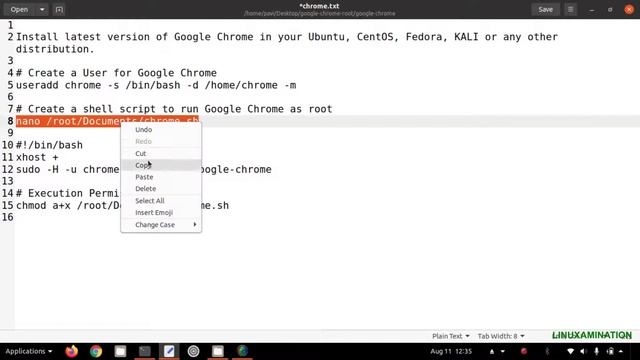This screenshot has height=360, width=640.
Task: Open the Wi-Fi network tray icon
Action: (x=570, y=351)
